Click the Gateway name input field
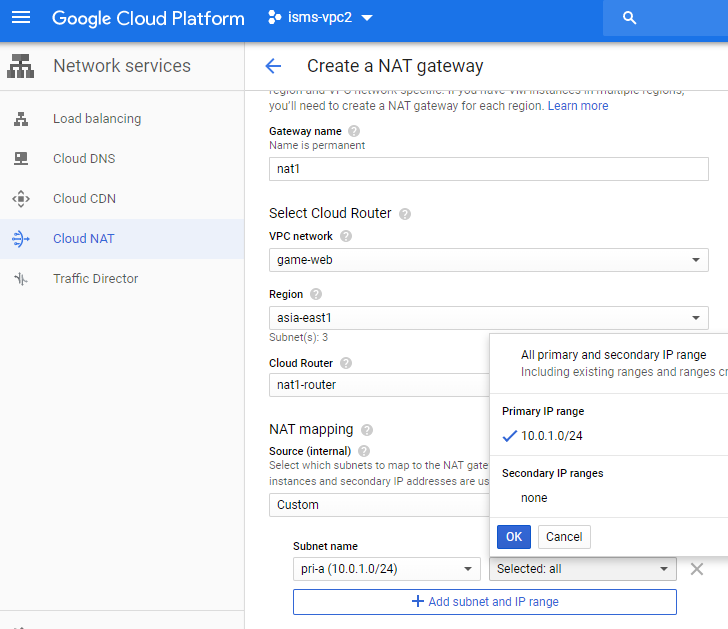Viewport: 728px width, 629px height. [x=488, y=169]
